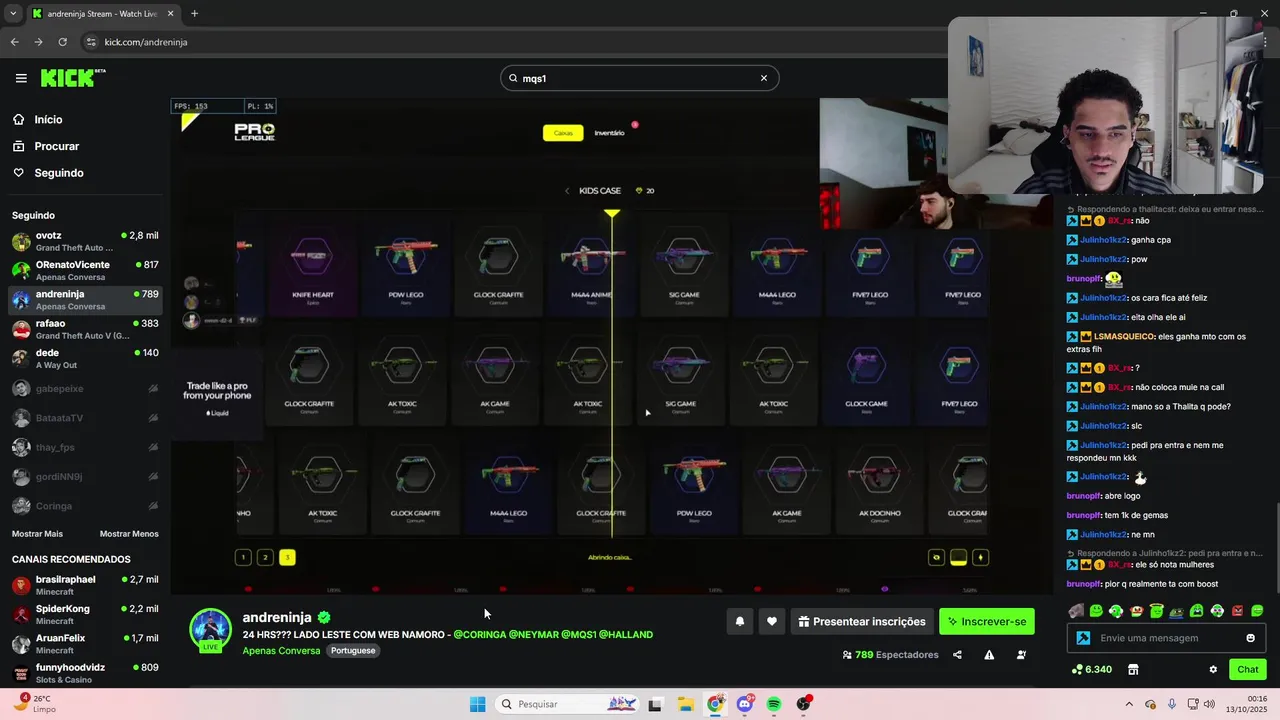Click the back arrow beside KIDS CASE

[567, 190]
